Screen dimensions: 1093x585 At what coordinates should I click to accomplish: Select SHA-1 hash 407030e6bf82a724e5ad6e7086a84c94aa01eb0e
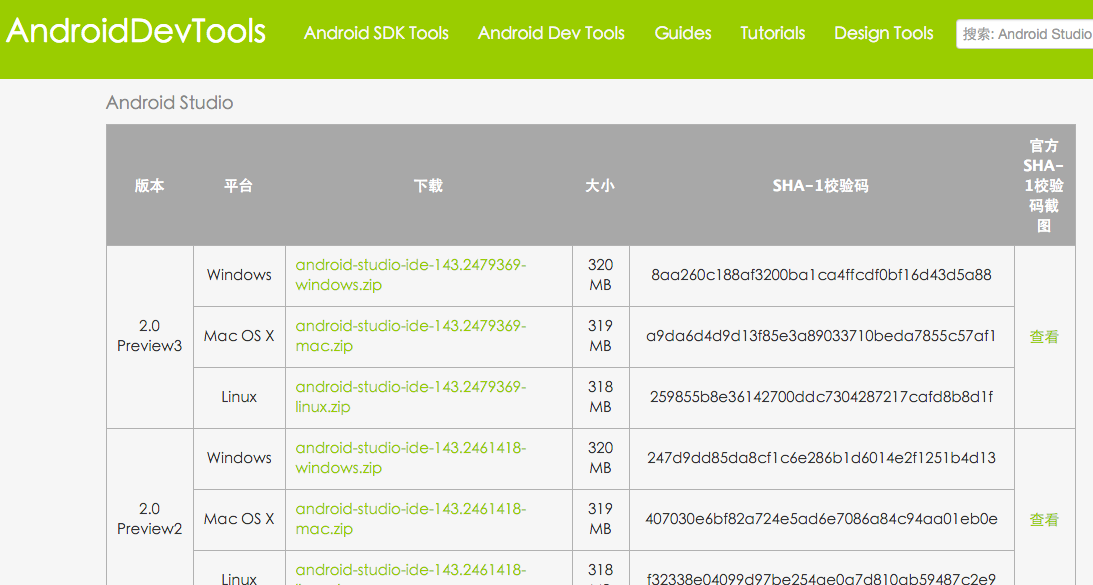pos(821,519)
